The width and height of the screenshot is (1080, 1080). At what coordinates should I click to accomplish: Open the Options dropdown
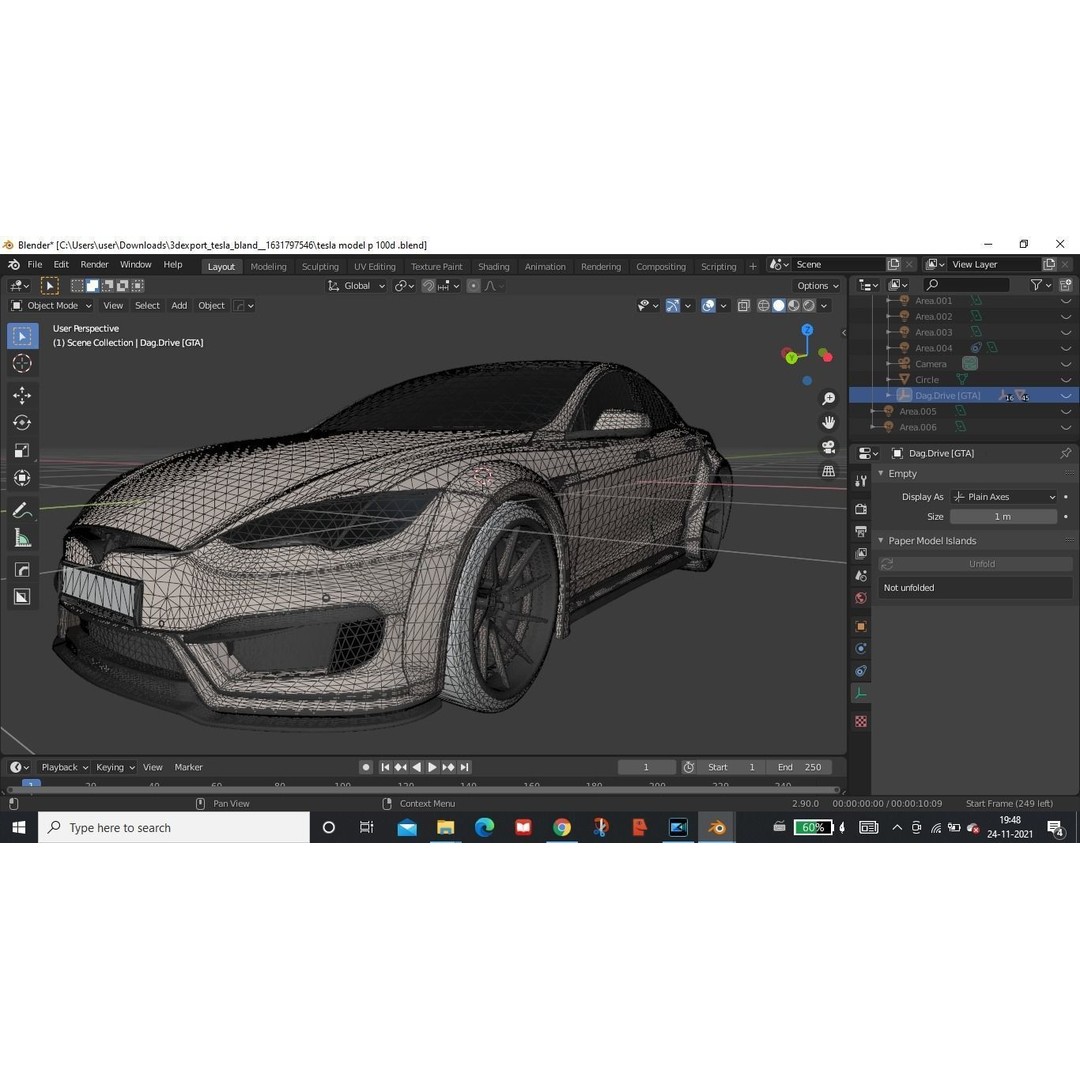818,286
